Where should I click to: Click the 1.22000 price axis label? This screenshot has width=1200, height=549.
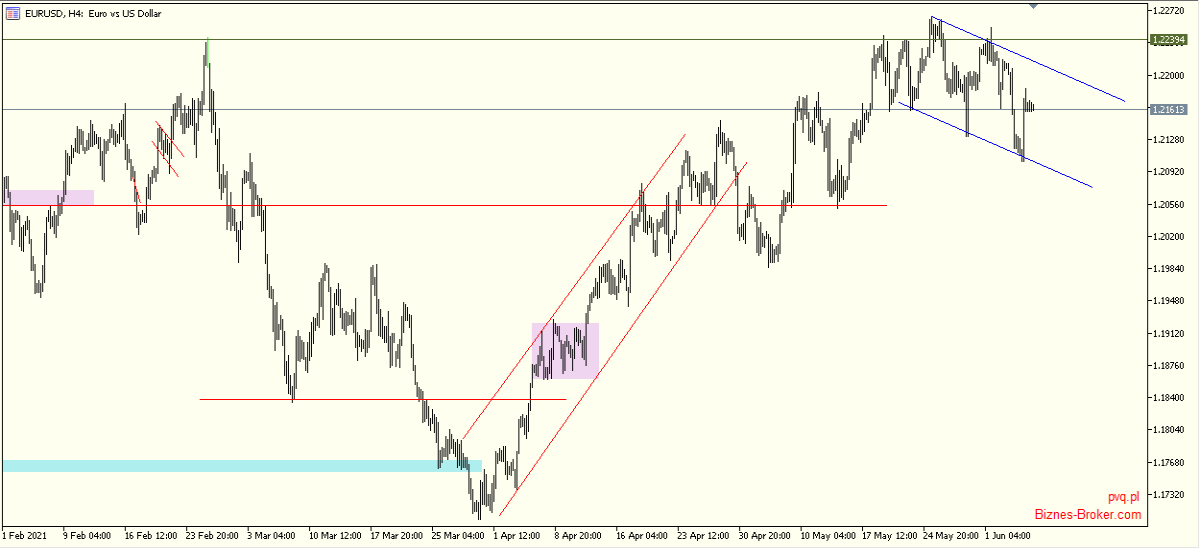click(x=1169, y=76)
